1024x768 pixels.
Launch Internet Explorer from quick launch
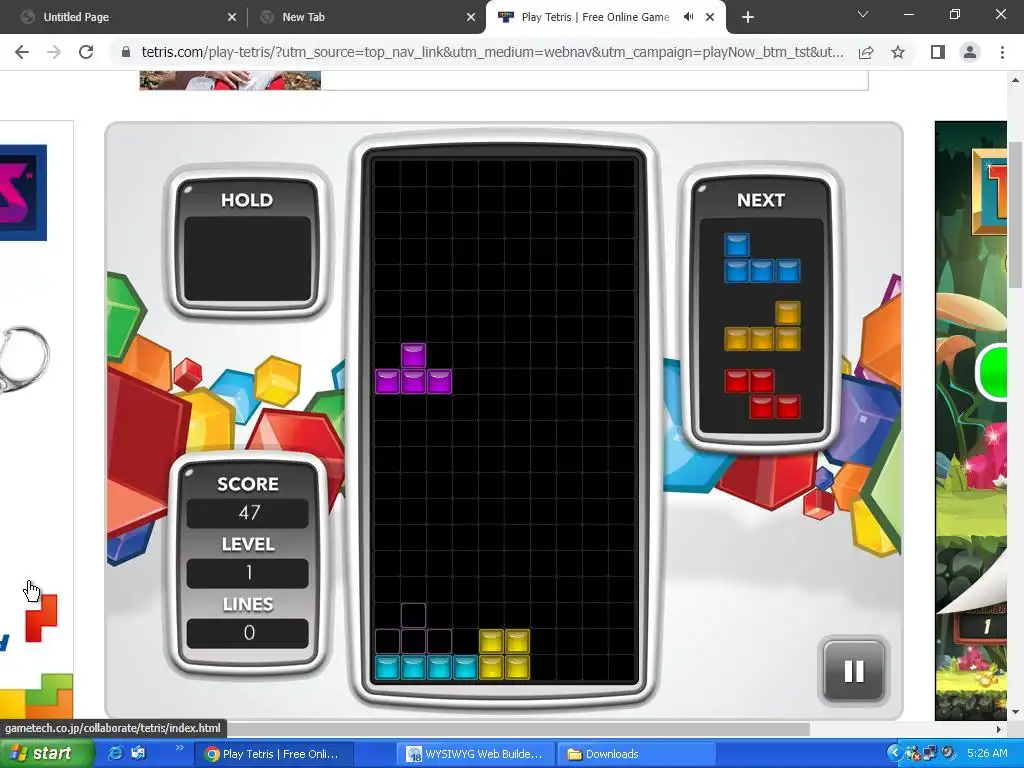pyautogui.click(x=114, y=754)
